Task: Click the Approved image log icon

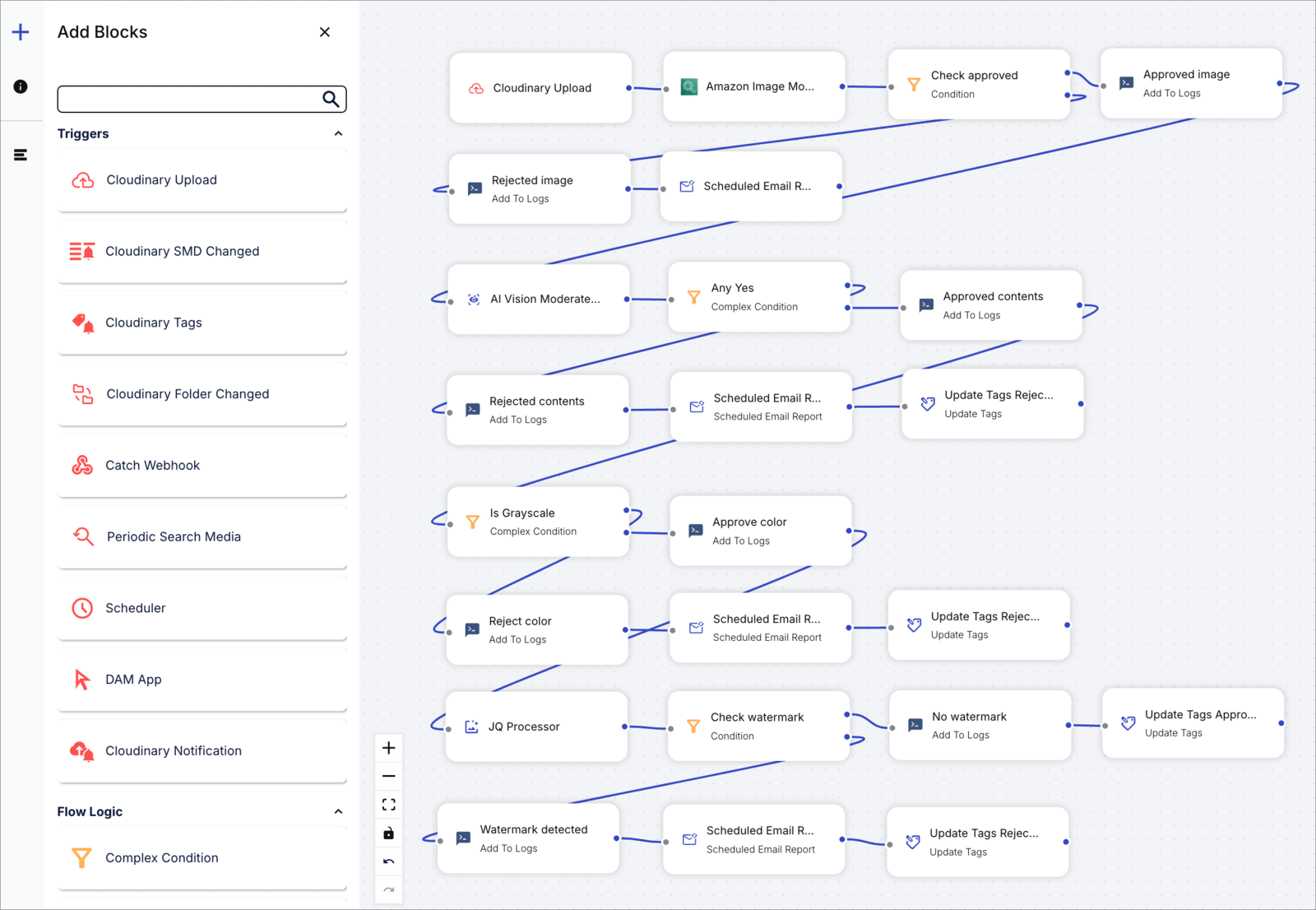Action: pos(1127,83)
